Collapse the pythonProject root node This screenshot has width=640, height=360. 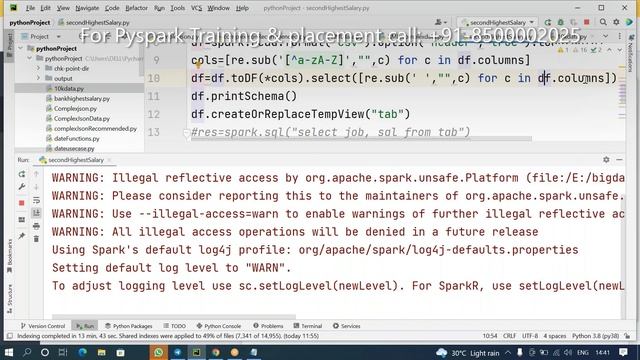pyautogui.click(x=21, y=49)
